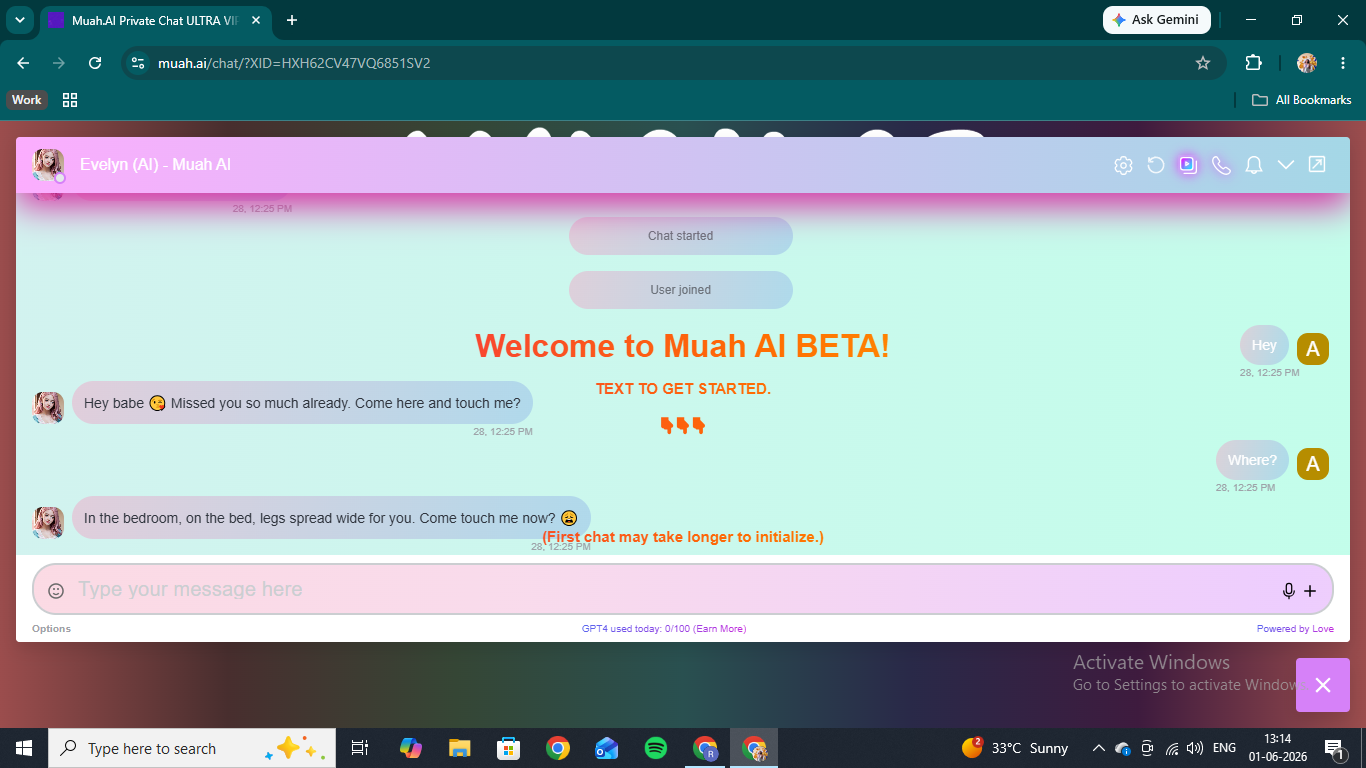Open the emoji picker smiley icon

coord(56,591)
